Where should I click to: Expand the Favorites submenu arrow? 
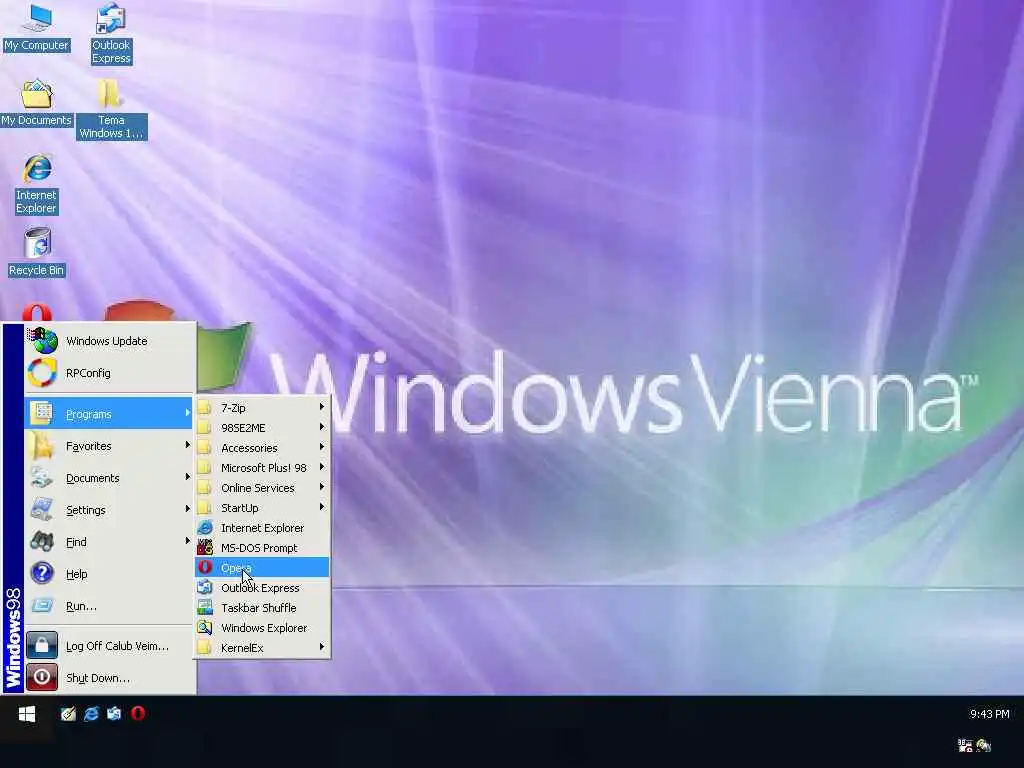(187, 445)
